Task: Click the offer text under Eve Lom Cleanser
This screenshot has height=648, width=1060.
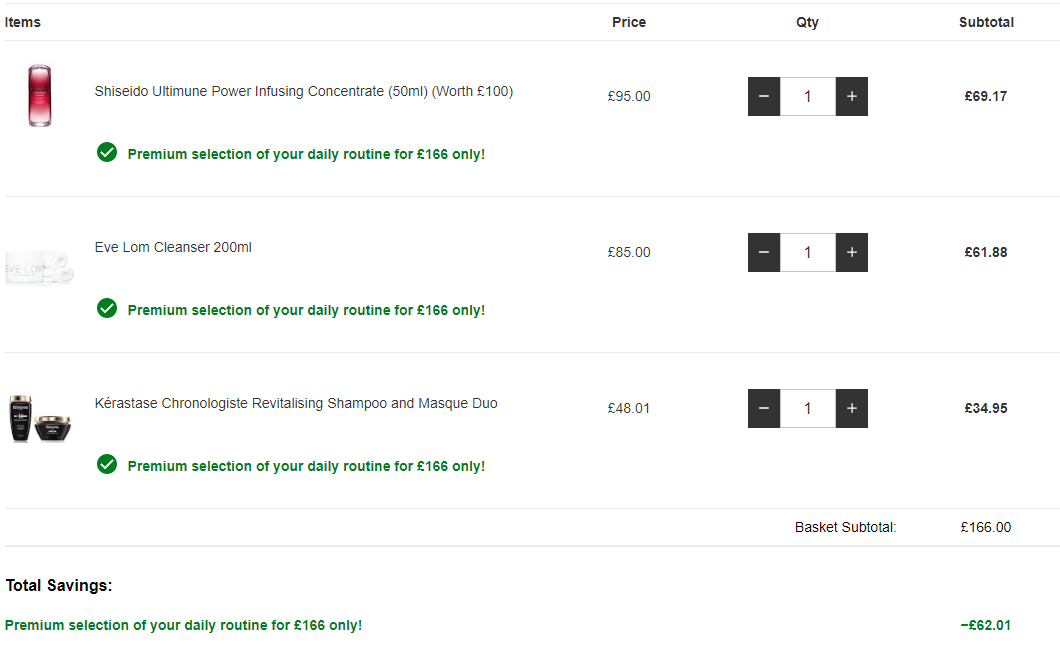Action: [x=306, y=310]
